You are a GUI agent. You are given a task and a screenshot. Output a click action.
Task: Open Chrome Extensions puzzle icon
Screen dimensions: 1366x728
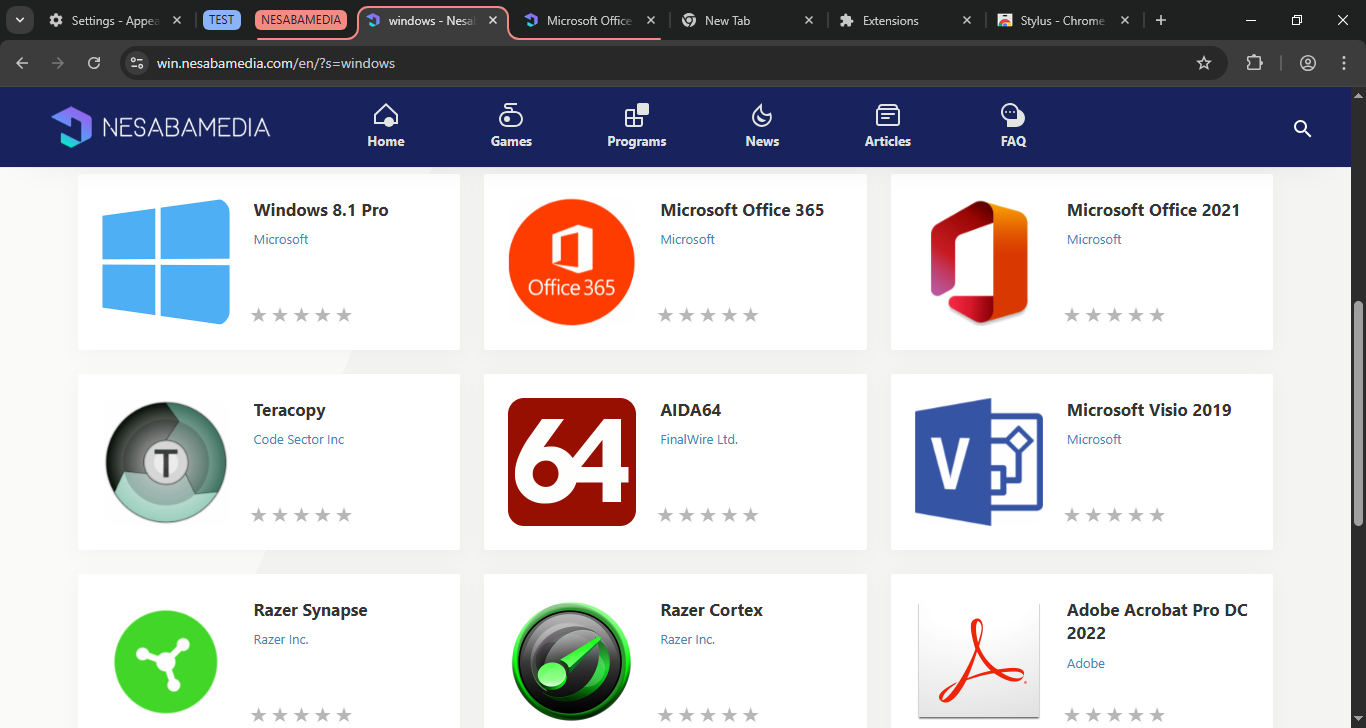1254,63
